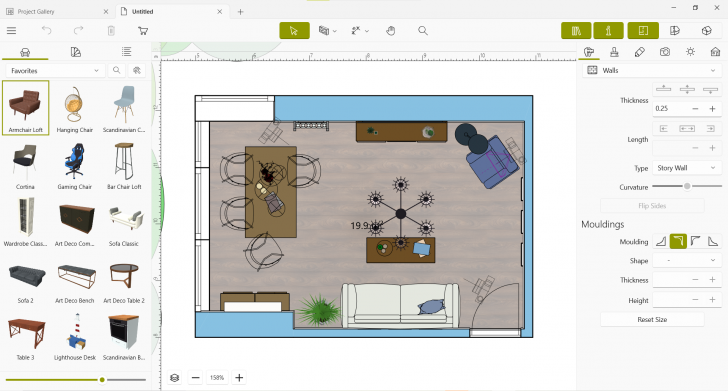
Task: Close the Untitled tab
Action: tap(220, 12)
